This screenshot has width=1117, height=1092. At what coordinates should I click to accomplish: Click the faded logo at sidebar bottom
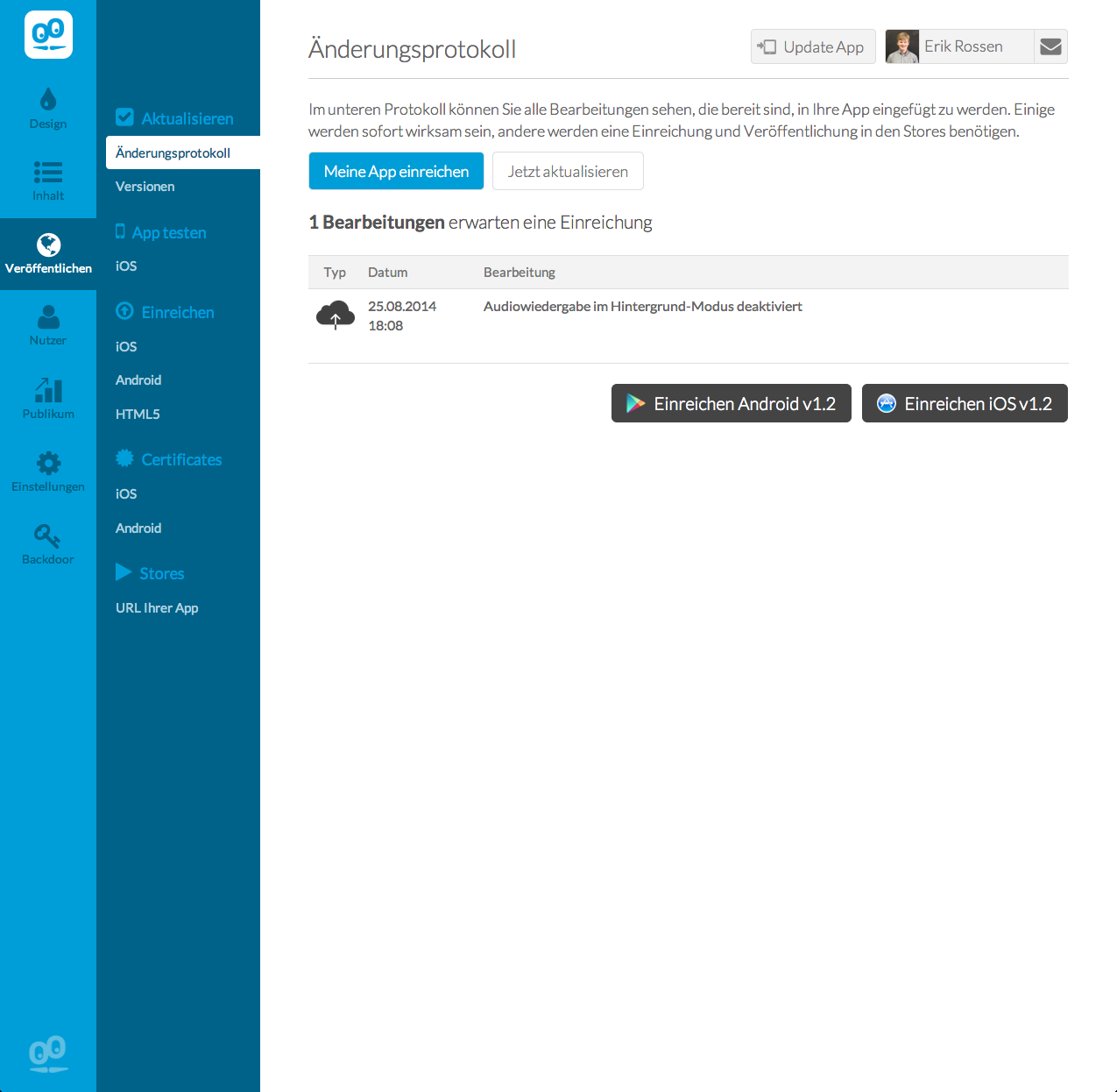[x=48, y=1053]
